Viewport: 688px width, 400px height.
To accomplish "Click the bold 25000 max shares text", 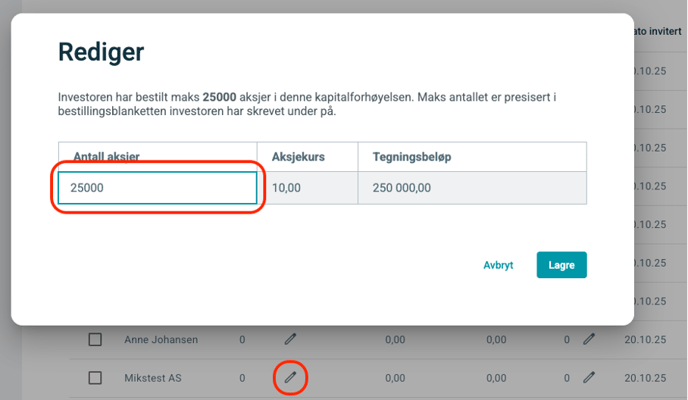I will (219, 97).
